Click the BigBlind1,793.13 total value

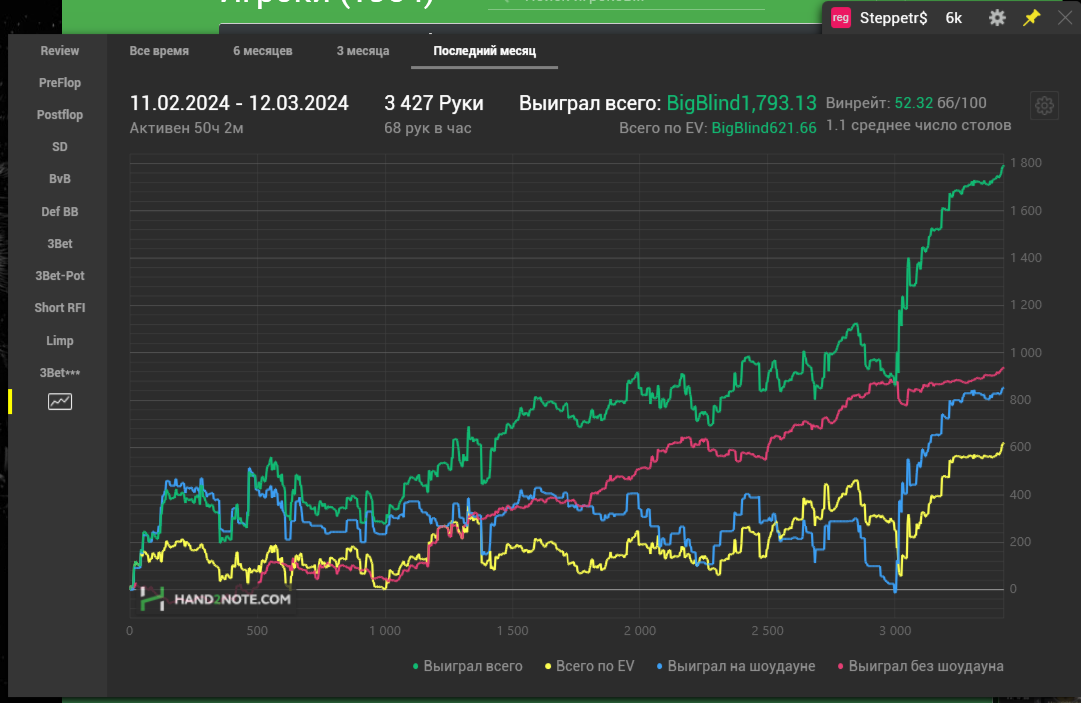(x=741, y=103)
